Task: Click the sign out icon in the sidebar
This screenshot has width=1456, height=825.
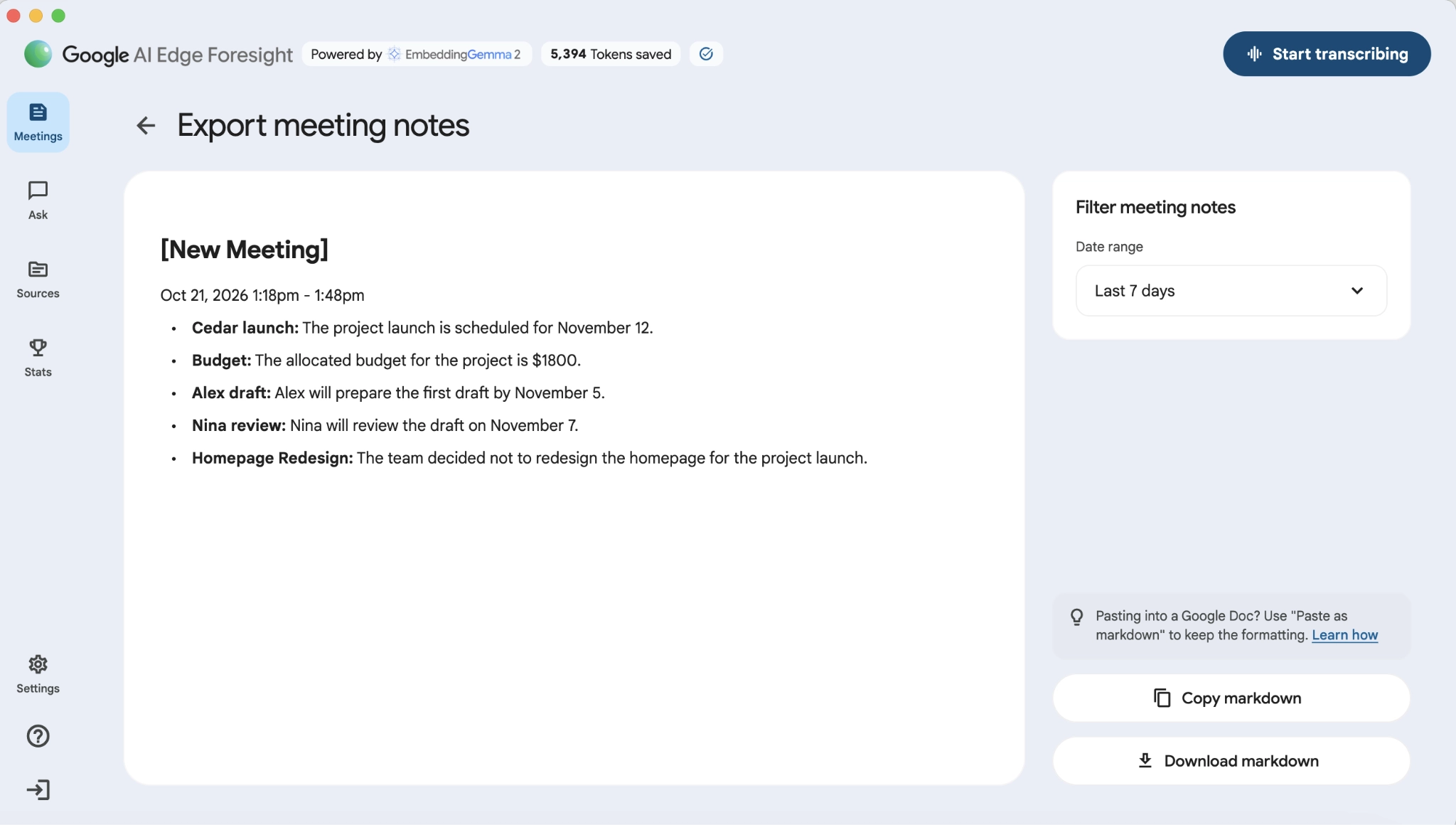Action: tap(38, 790)
